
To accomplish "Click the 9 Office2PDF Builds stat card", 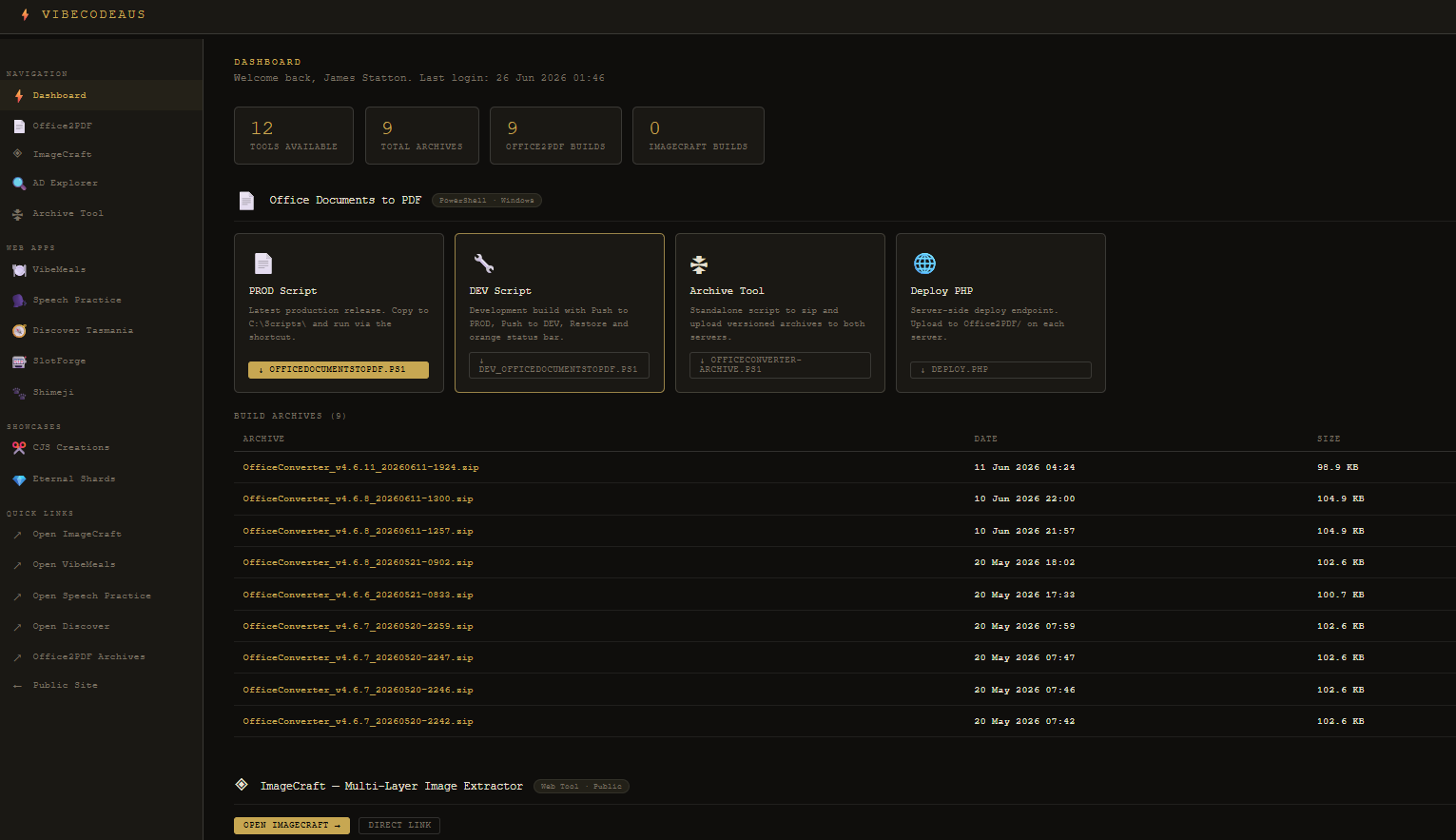I will click(x=555, y=135).
